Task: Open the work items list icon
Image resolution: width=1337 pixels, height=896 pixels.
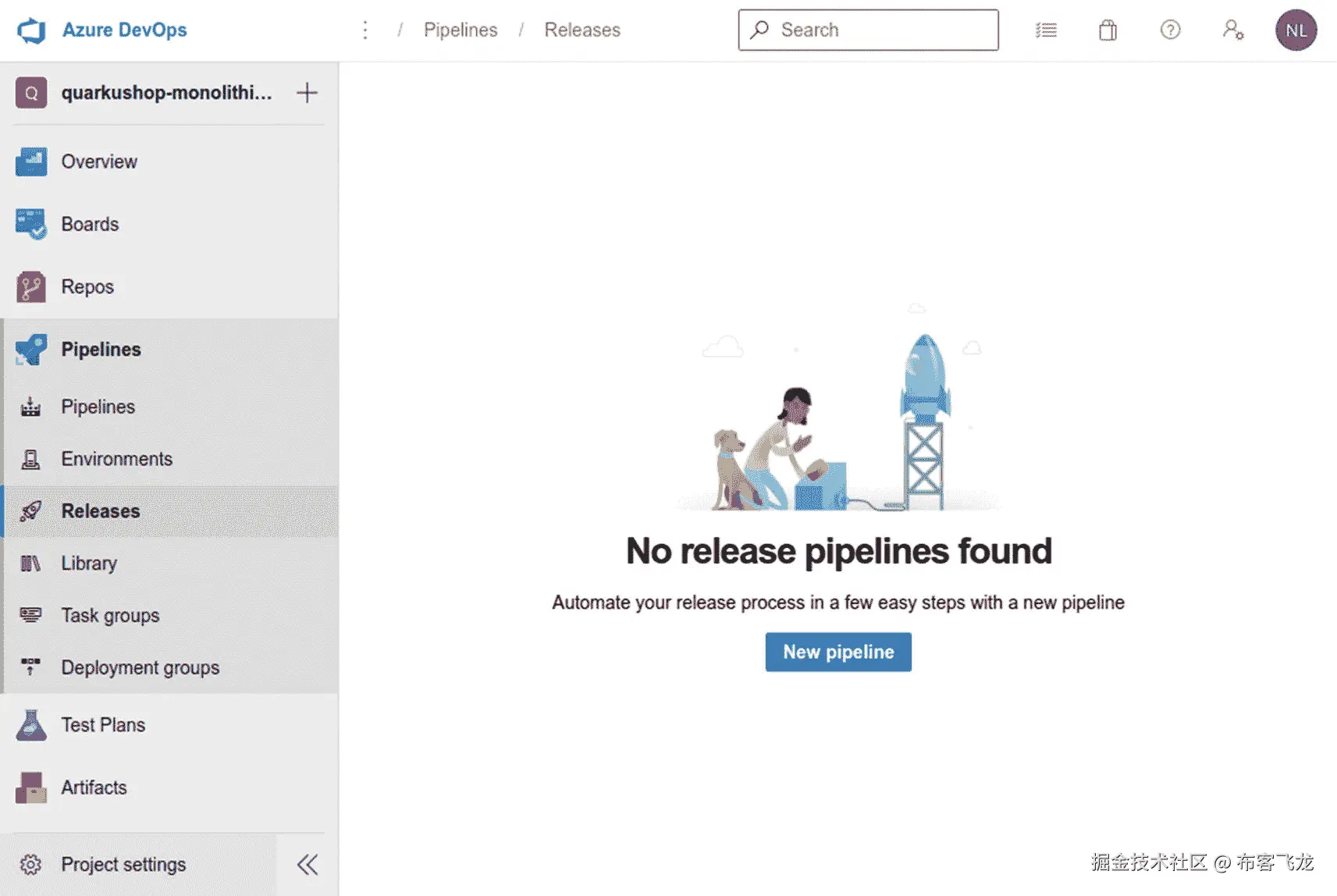Action: 1046,30
